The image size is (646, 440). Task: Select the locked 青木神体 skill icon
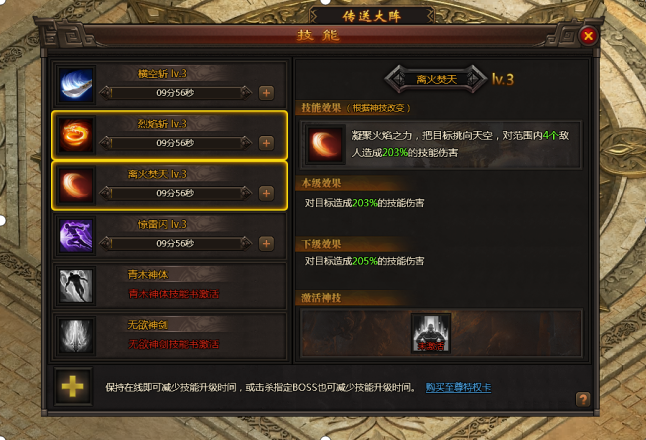76,286
